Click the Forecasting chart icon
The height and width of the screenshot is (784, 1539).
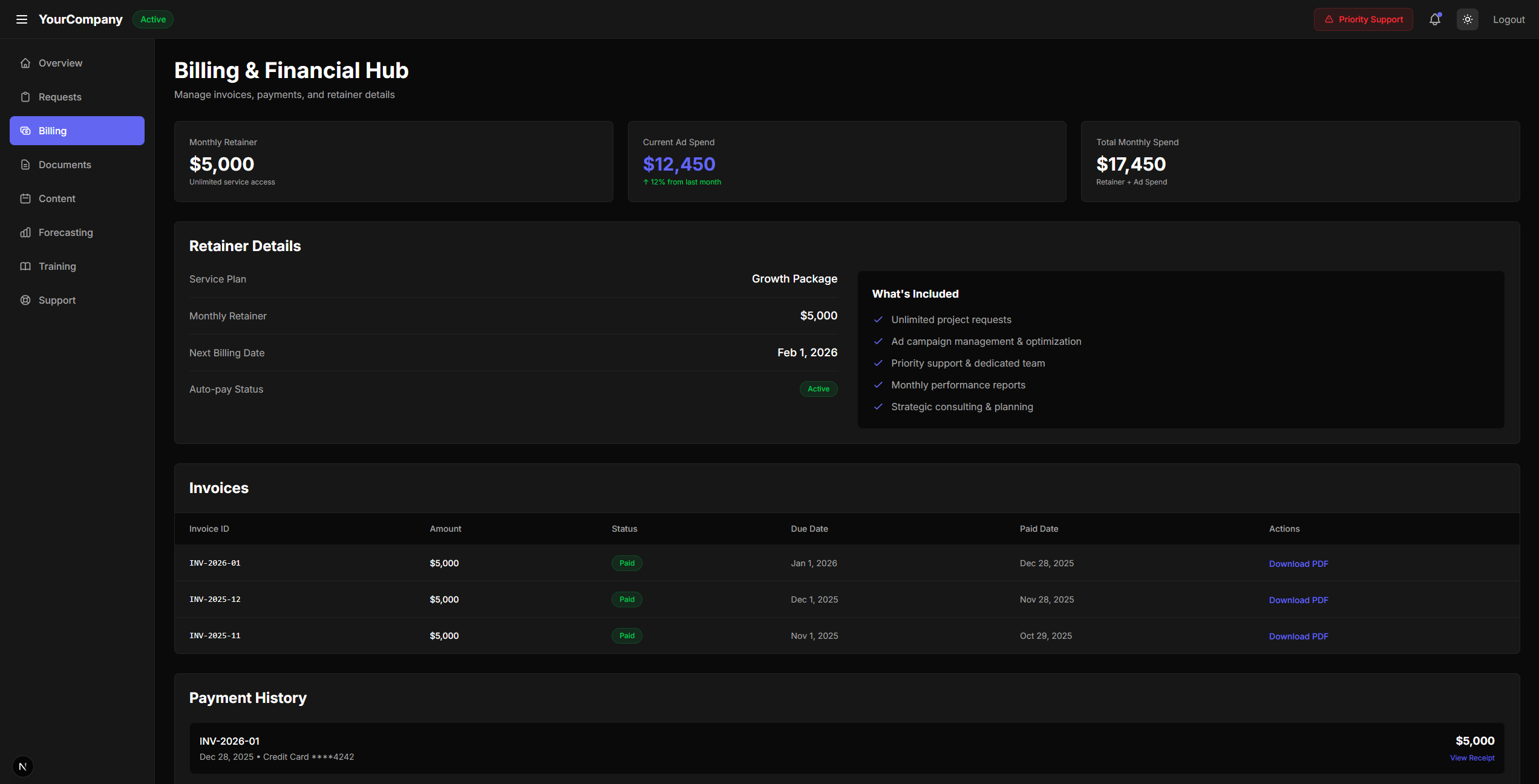(25, 232)
